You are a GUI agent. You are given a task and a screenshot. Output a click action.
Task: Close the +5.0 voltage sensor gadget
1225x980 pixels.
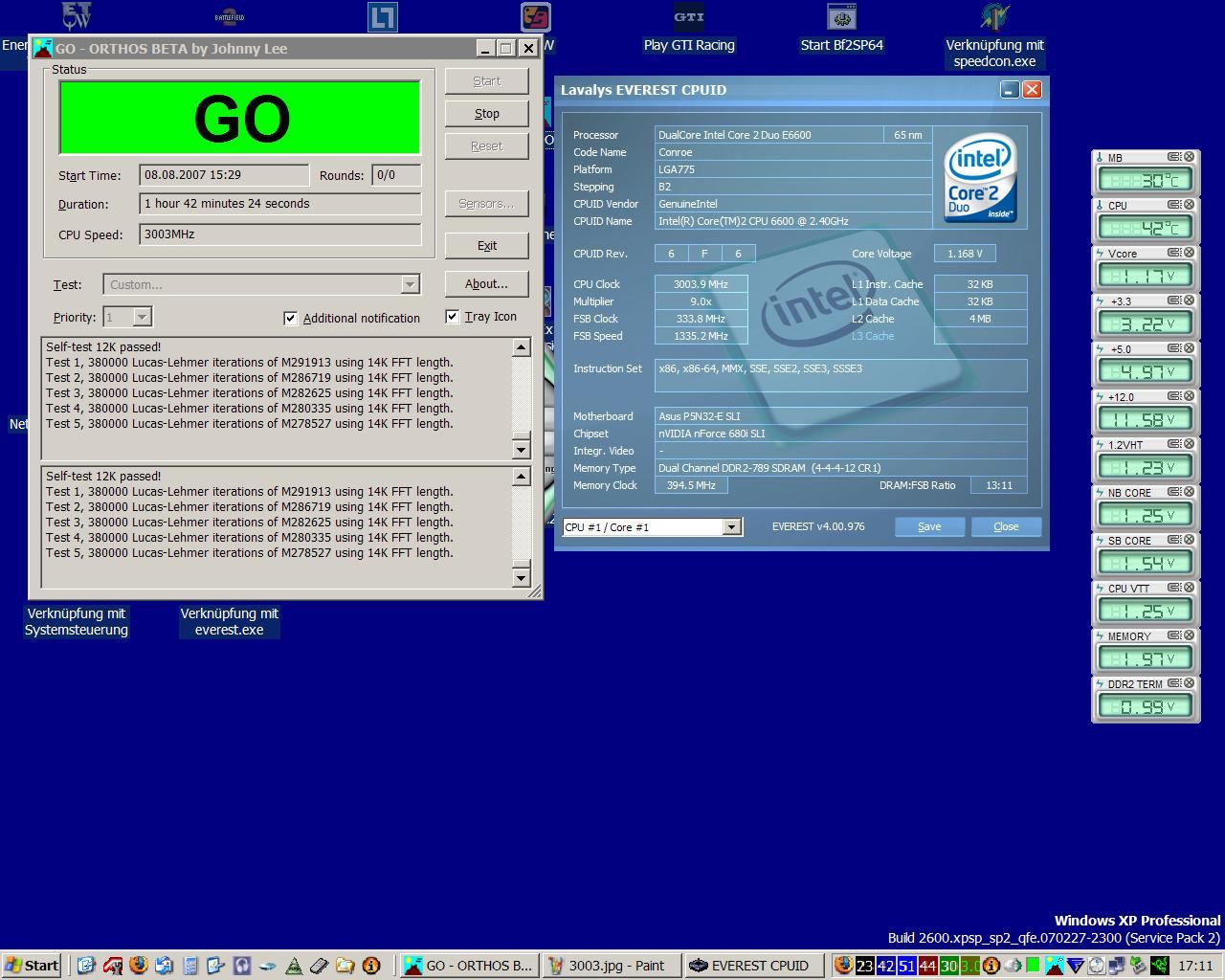(1189, 348)
